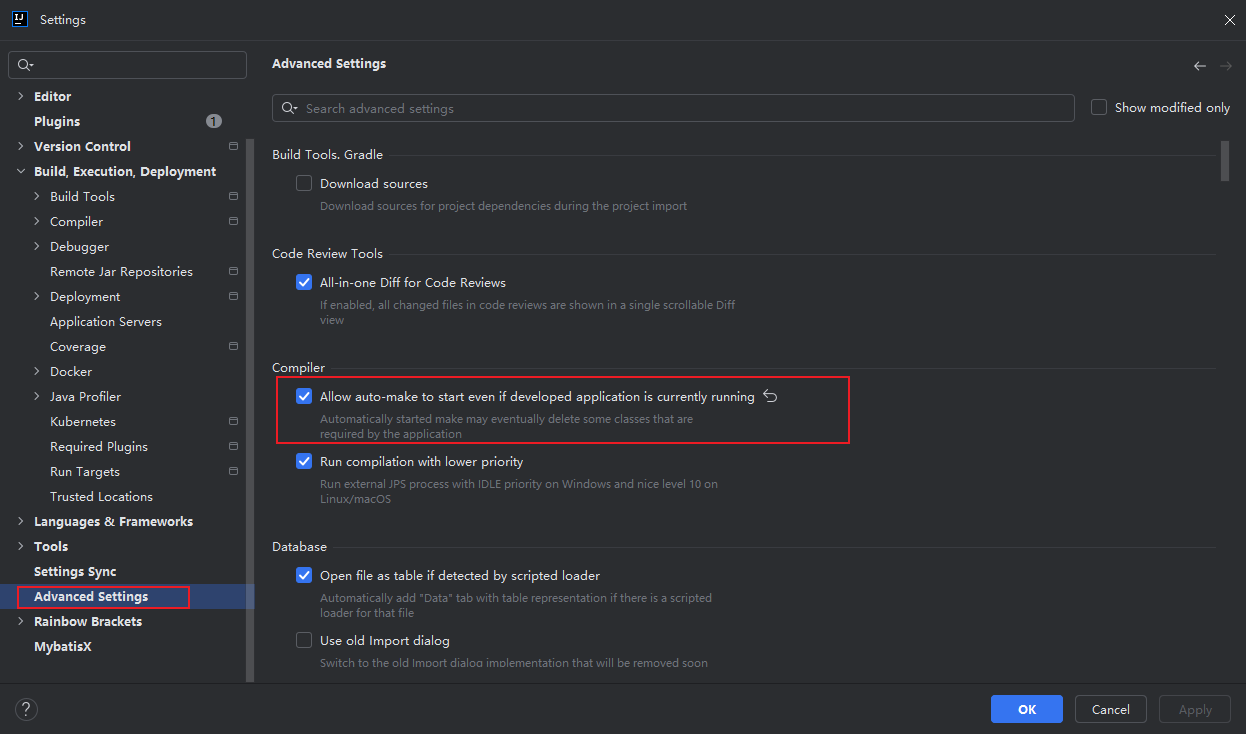The height and width of the screenshot is (734, 1246).
Task: Revert the auto-make setting with reset arrow
Action: pyautogui.click(x=770, y=396)
